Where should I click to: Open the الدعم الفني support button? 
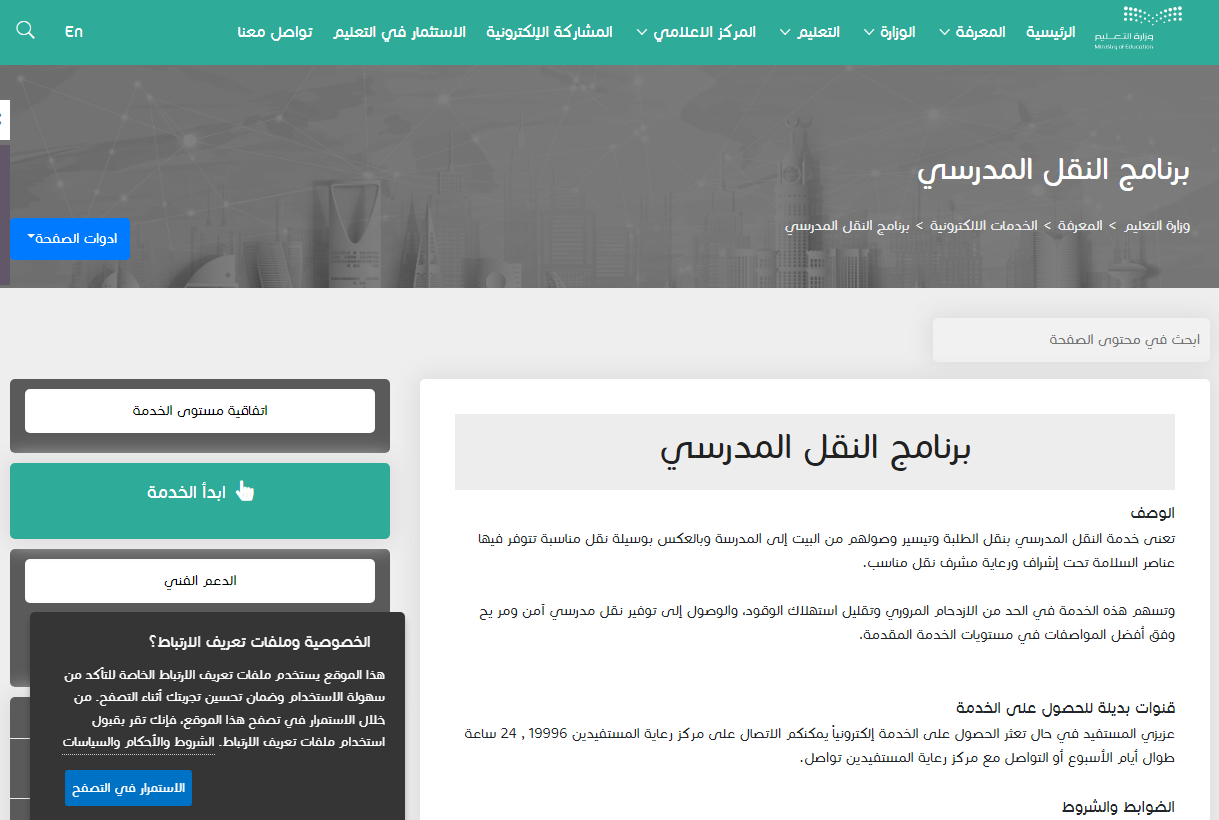pyautogui.click(x=200, y=581)
